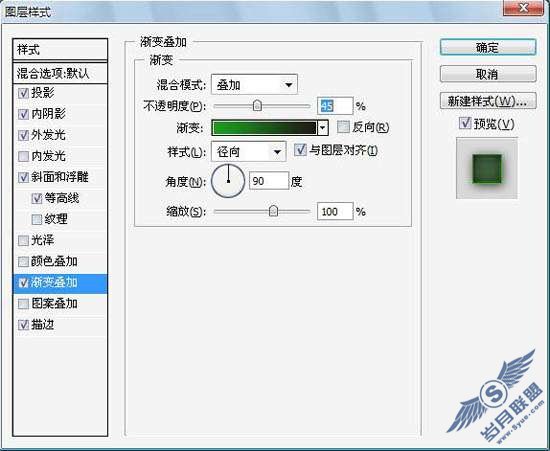Screen dimensions: 550x451
Task: Click the 不透明度 opacity slider handle
Action: [x=257, y=105]
